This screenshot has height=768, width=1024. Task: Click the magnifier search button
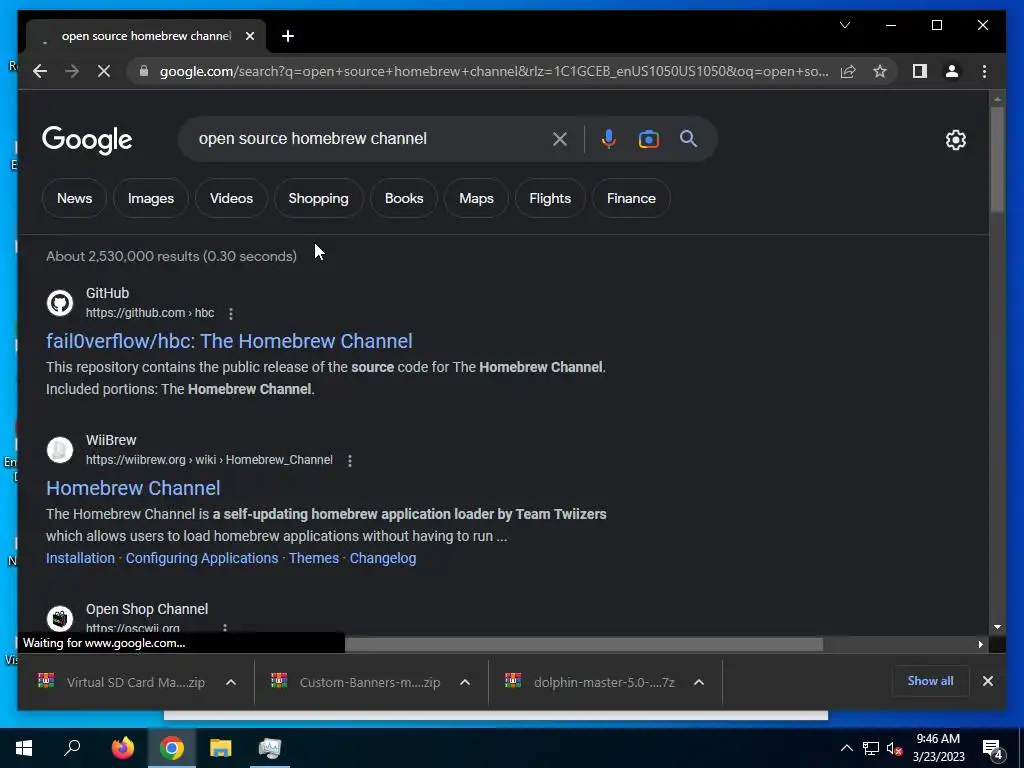tap(688, 138)
